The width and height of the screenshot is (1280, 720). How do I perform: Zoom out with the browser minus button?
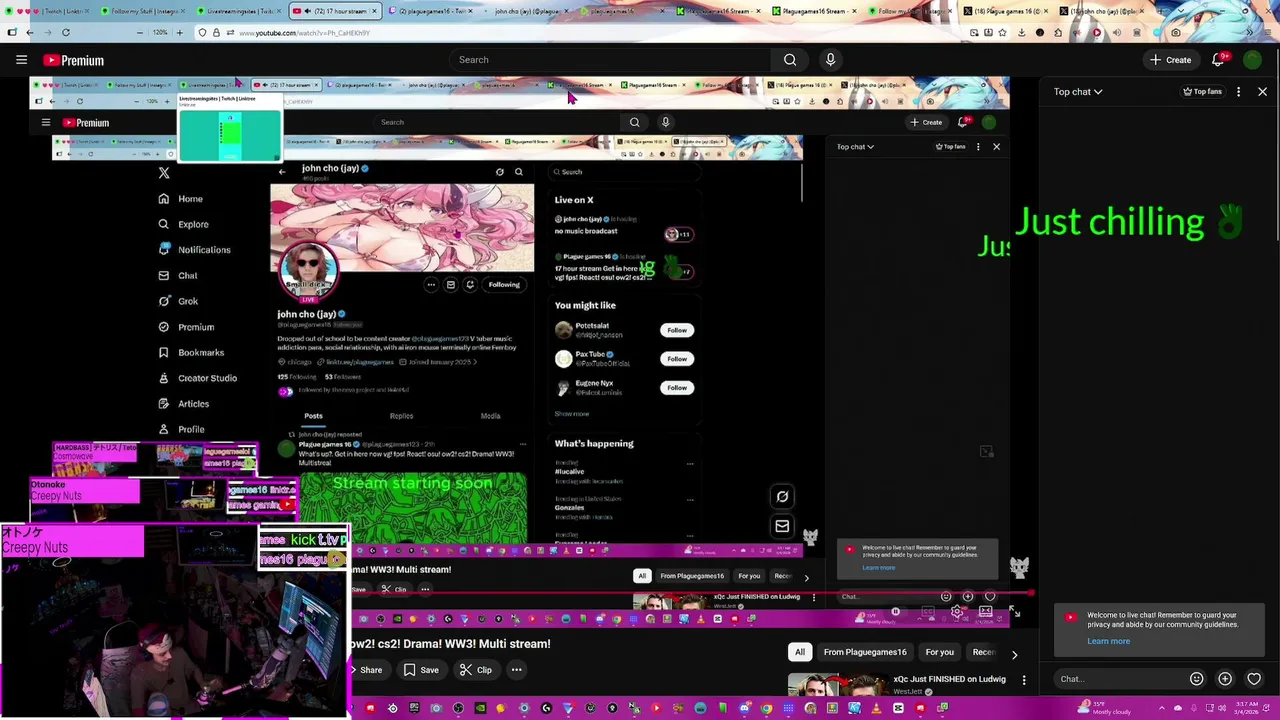pyautogui.click(x=140, y=33)
